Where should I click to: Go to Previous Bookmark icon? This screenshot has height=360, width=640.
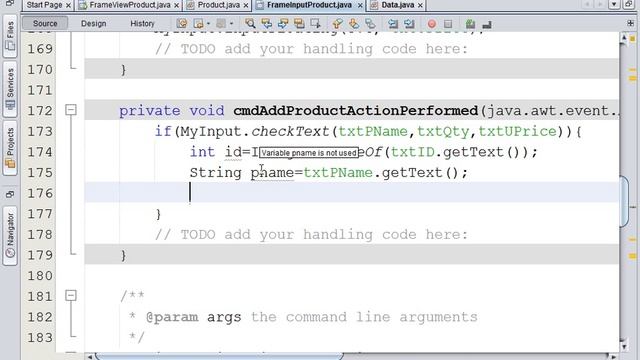[338, 24]
